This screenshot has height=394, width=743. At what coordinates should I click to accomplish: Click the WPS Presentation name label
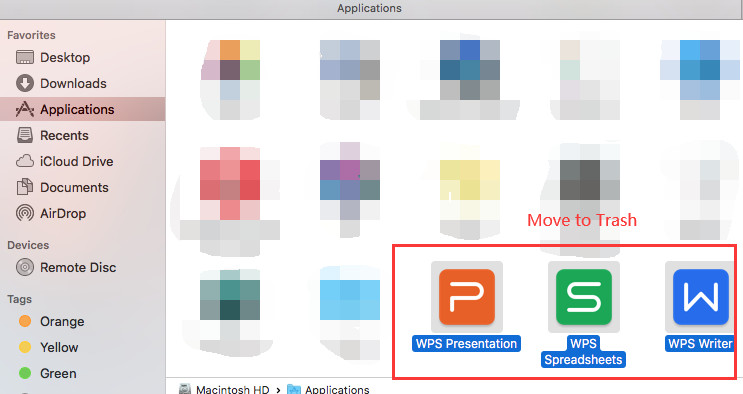coord(466,343)
